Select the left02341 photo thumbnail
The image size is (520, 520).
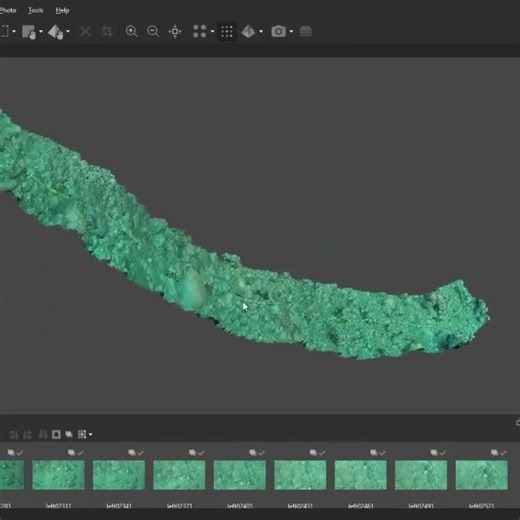coord(119,475)
